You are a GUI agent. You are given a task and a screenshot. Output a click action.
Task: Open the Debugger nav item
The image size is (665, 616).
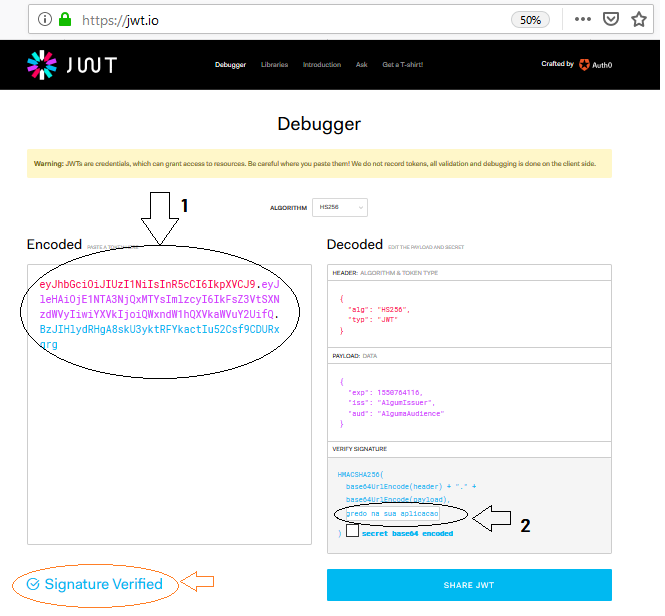coord(230,64)
